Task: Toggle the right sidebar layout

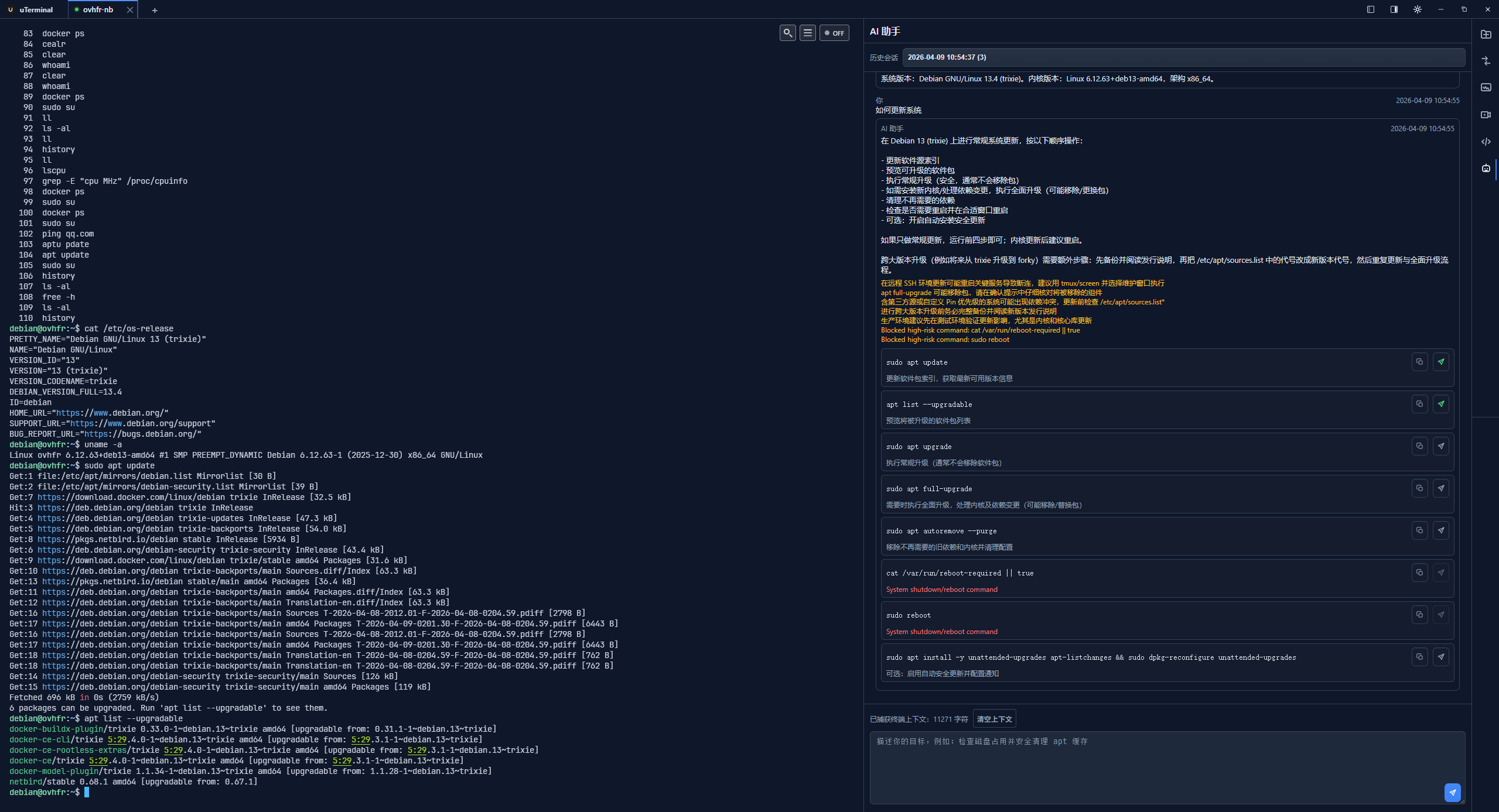Action: pyautogui.click(x=1394, y=9)
